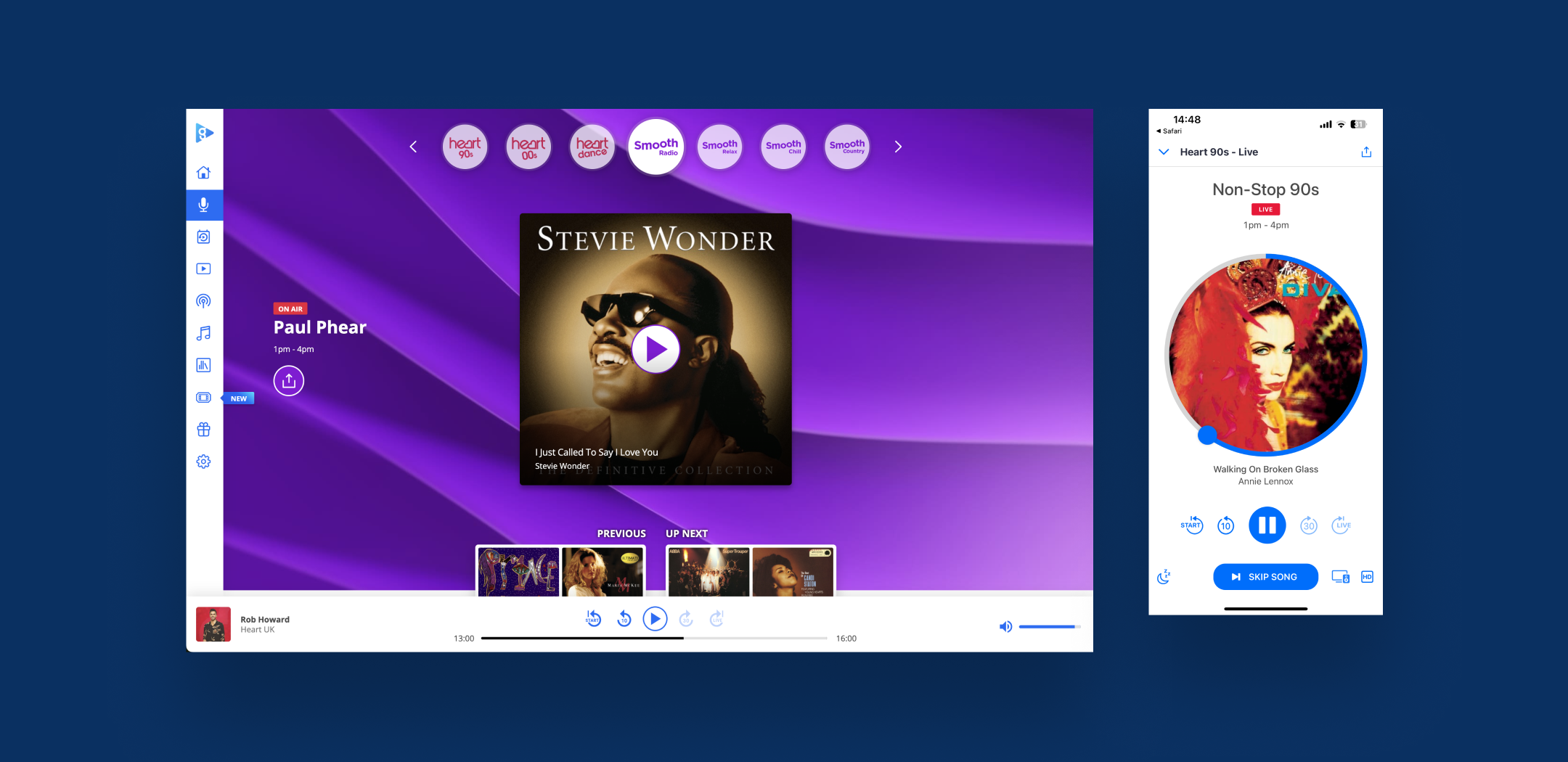Viewport: 1568px width, 762px height.
Task: Mute the volume speaker icon
Action: pos(1005,626)
